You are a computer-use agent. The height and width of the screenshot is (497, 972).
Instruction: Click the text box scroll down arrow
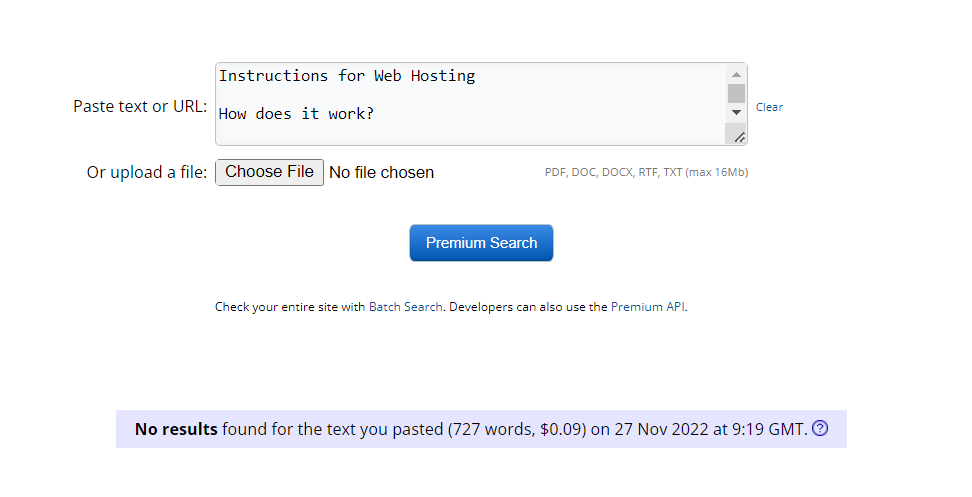coord(736,112)
